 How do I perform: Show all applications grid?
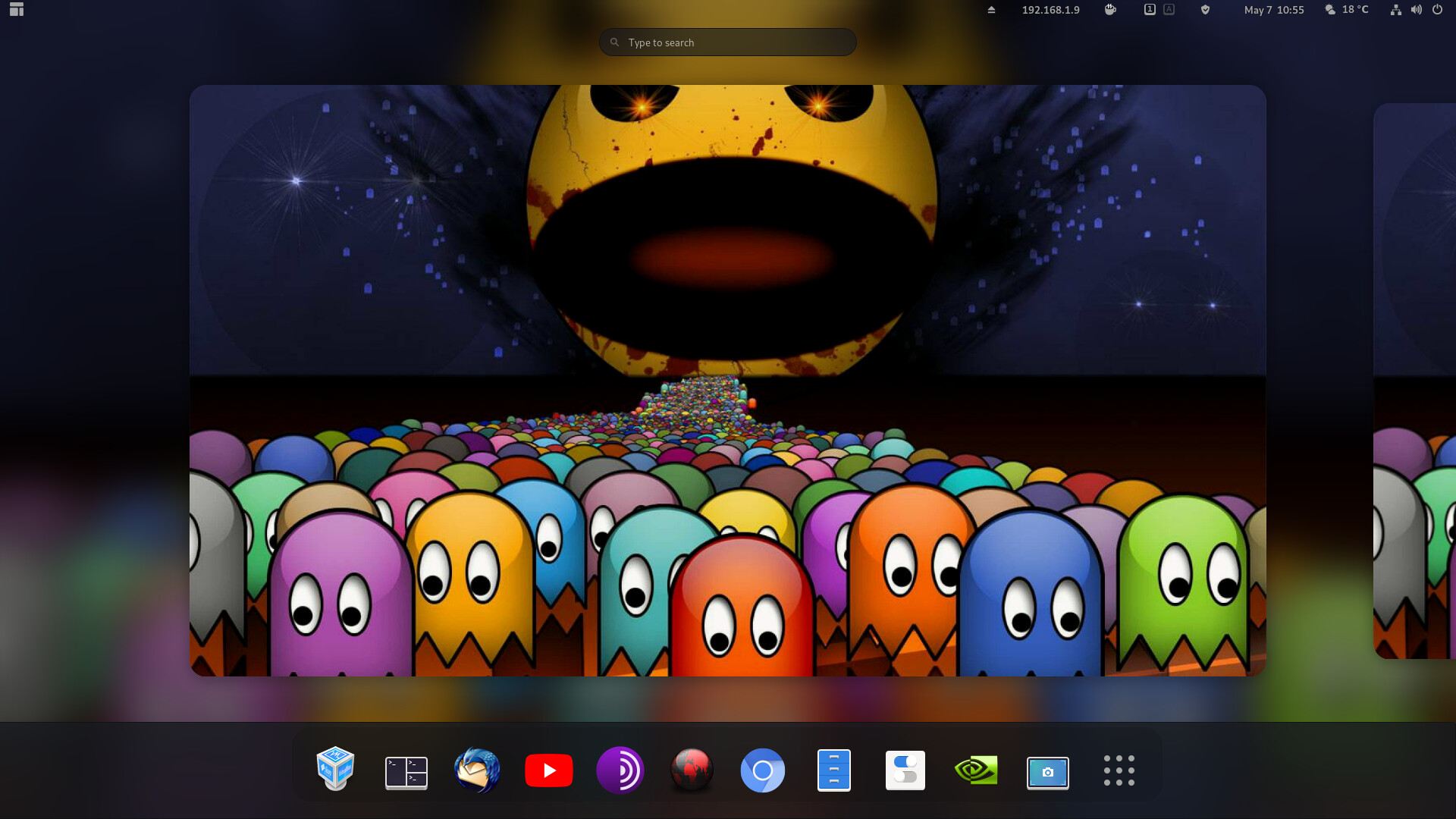click(1119, 770)
